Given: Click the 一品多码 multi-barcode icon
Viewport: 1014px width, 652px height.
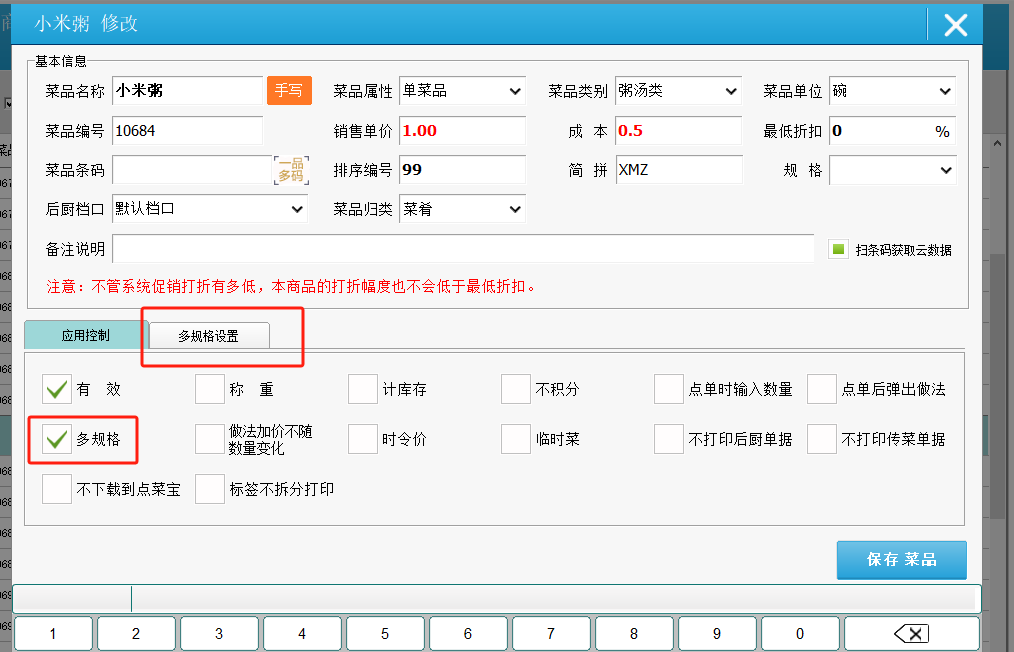Looking at the screenshot, I should point(290,170).
